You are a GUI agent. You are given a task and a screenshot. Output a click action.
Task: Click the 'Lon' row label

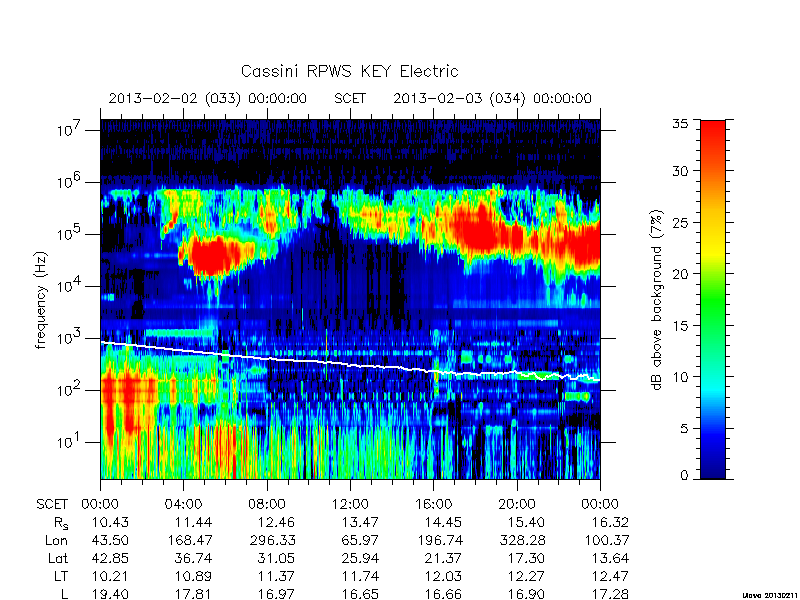click(56, 540)
